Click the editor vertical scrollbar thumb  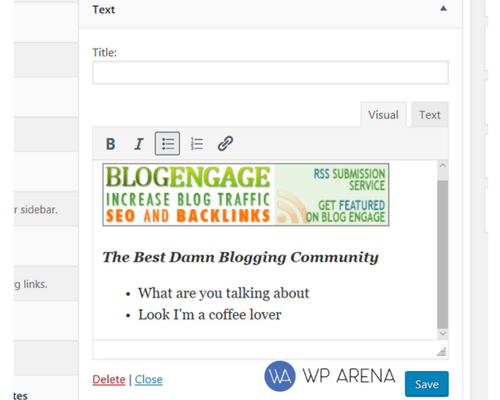pyautogui.click(x=443, y=254)
